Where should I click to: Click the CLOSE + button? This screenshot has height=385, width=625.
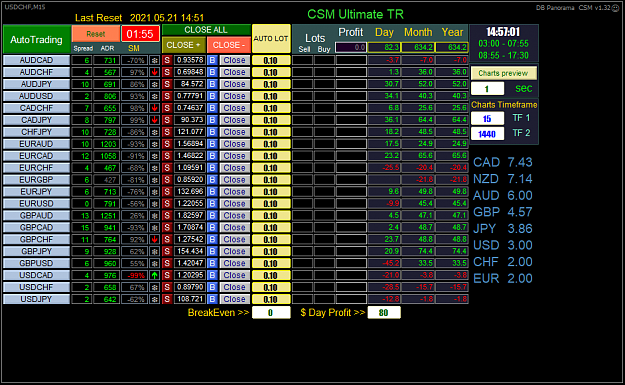(183, 45)
